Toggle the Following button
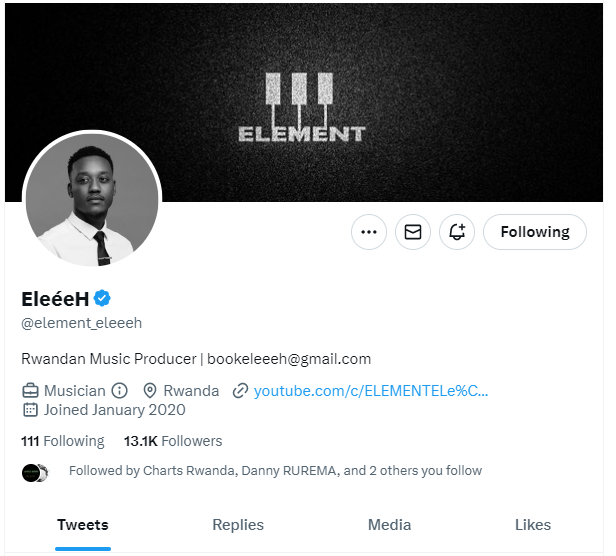The width and height of the screenshot is (616, 556). tap(535, 232)
